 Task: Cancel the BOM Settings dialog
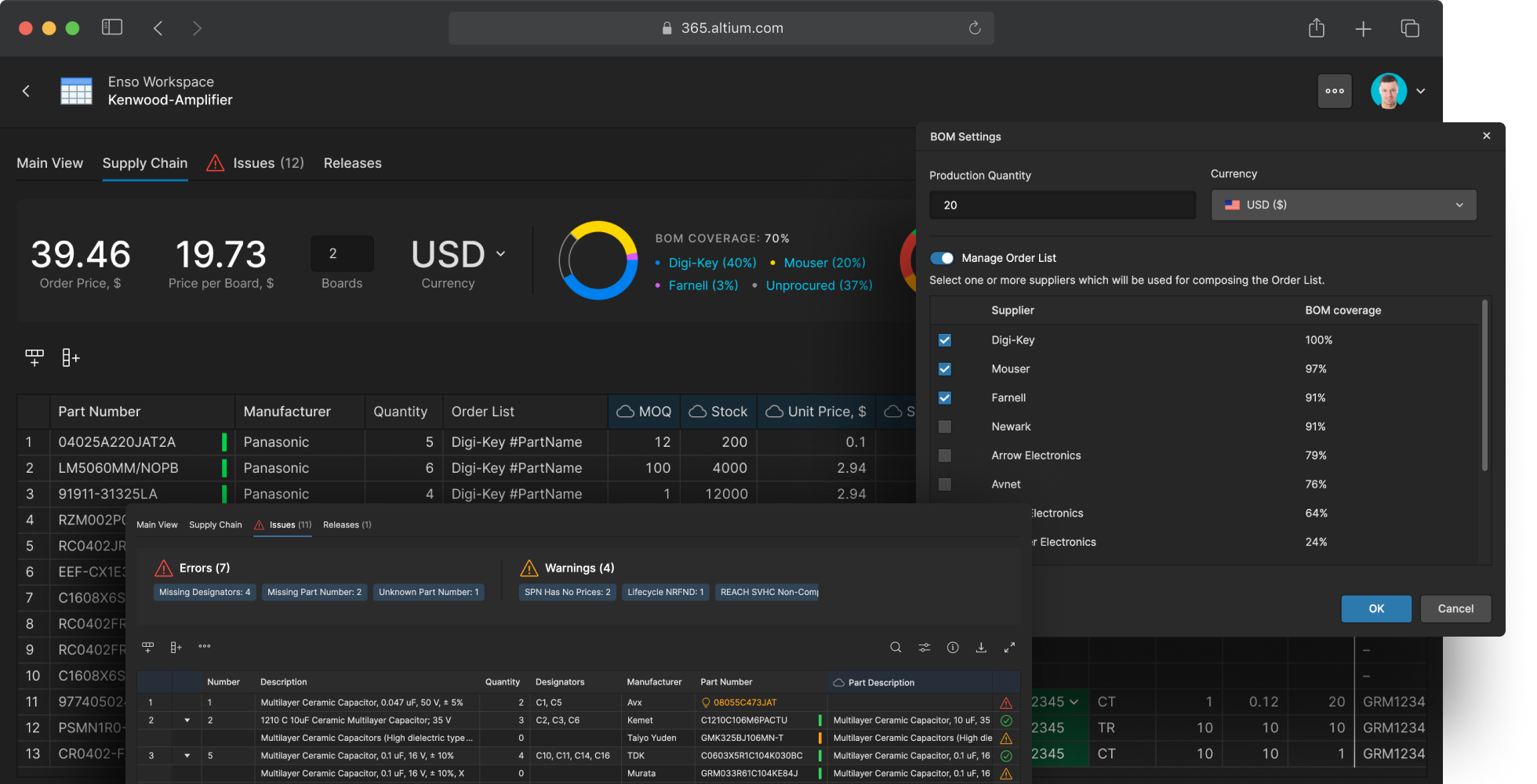(x=1455, y=608)
